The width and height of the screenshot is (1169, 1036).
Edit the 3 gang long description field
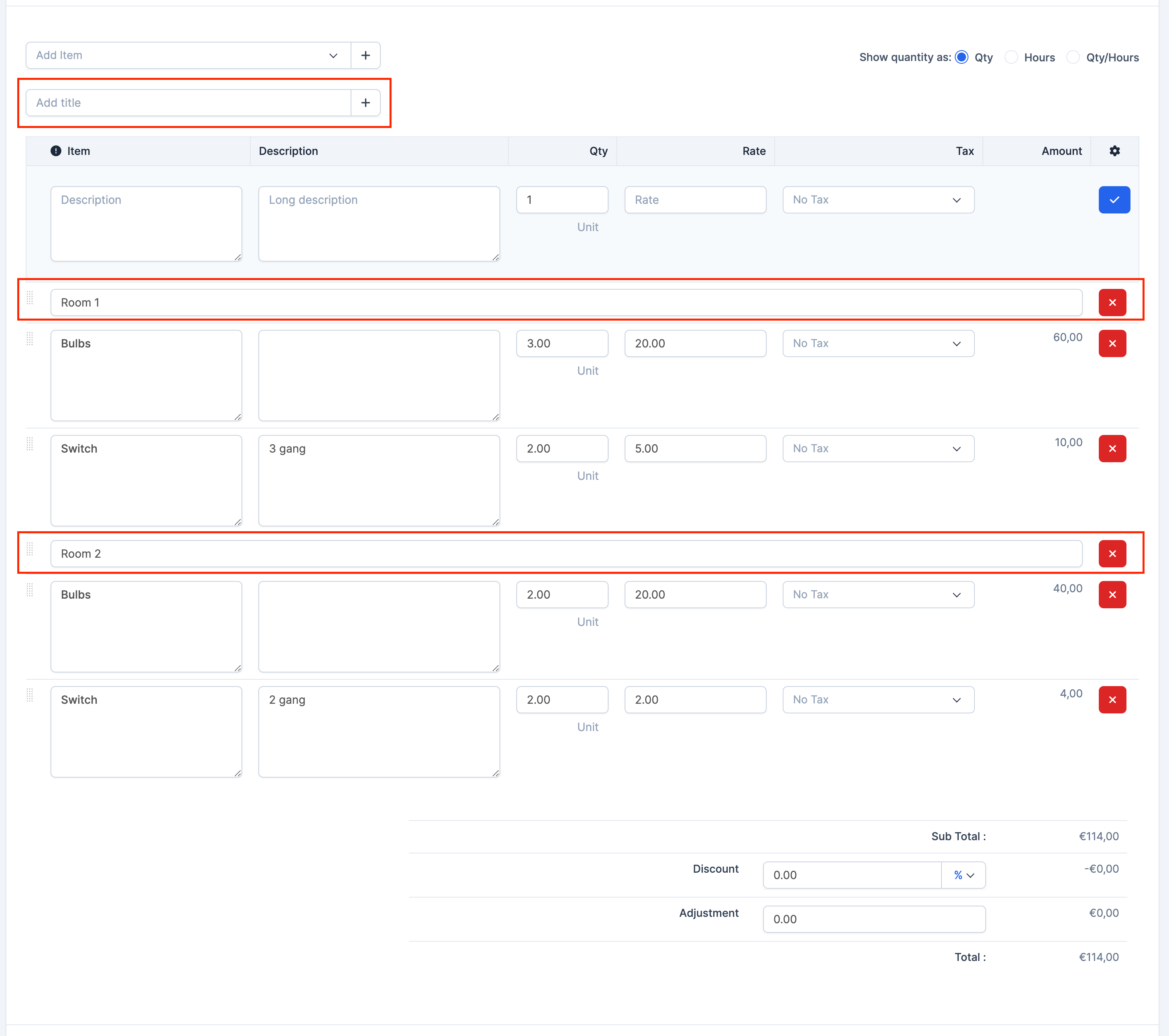tap(379, 481)
